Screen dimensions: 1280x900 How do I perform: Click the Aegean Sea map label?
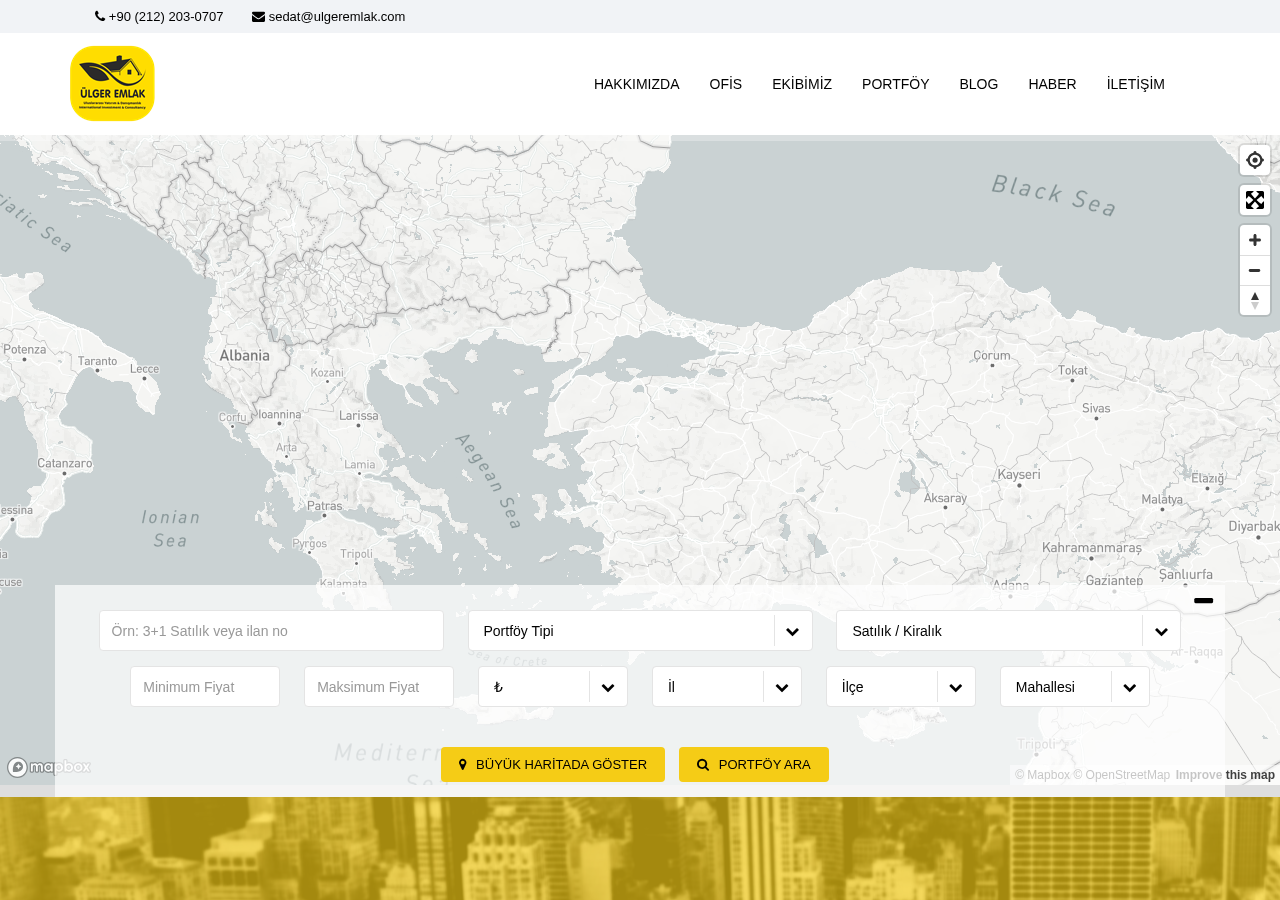click(488, 480)
